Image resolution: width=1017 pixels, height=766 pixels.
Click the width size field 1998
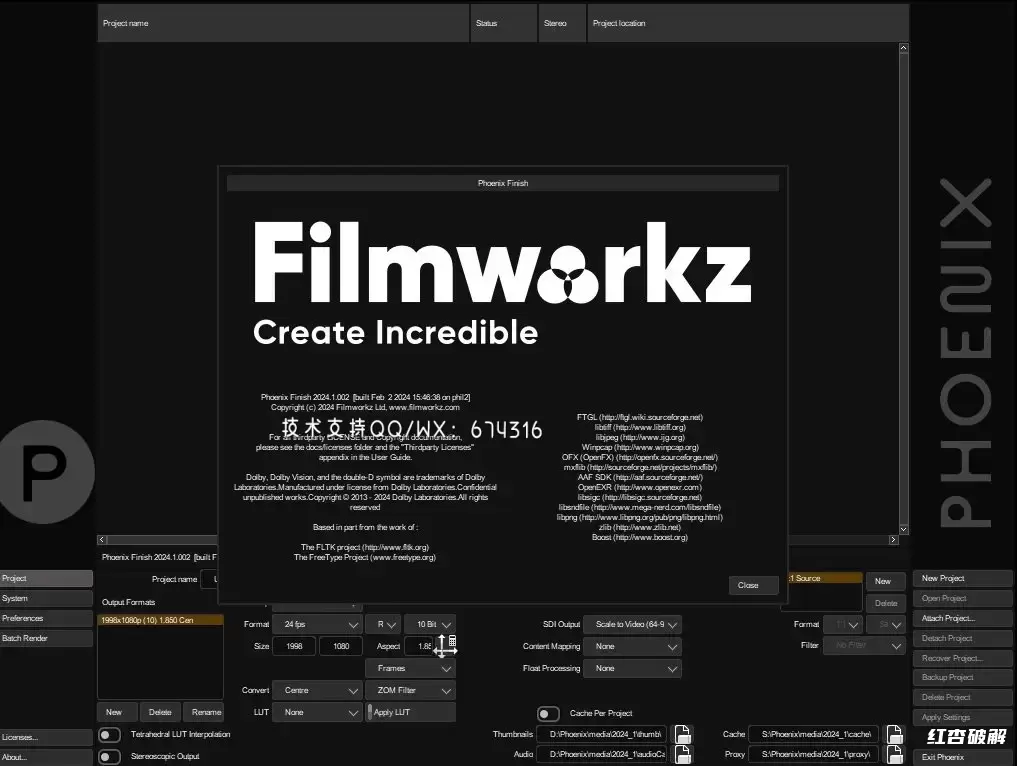point(294,647)
